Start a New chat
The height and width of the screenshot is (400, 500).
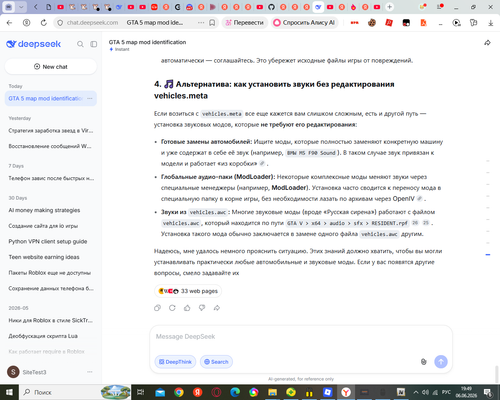coord(51,67)
